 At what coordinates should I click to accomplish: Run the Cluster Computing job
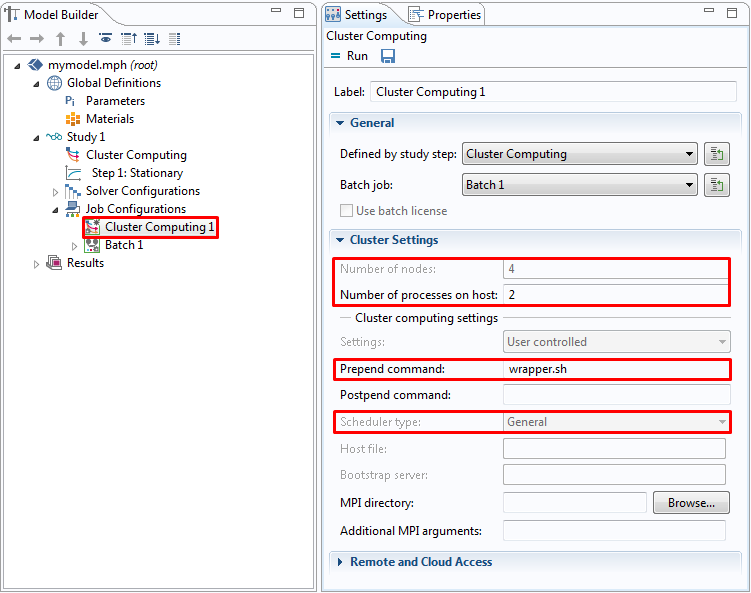349,56
